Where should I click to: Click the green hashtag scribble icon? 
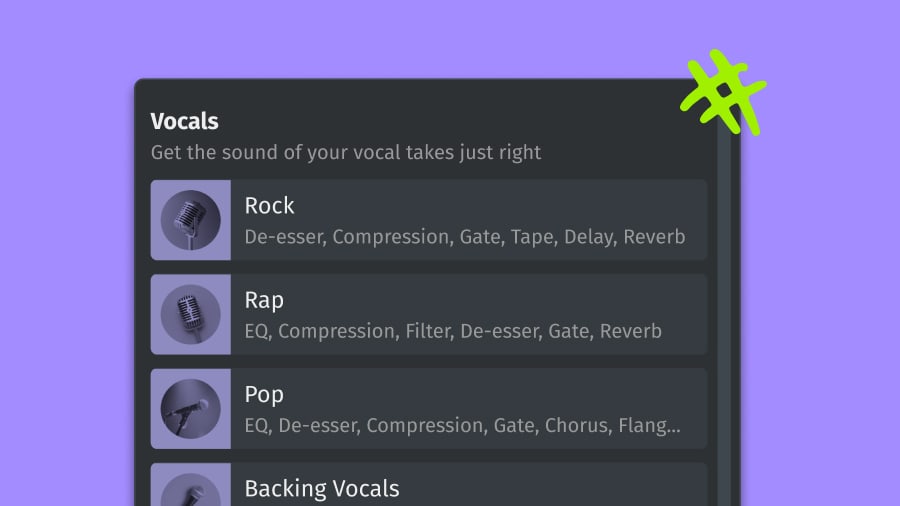(724, 93)
